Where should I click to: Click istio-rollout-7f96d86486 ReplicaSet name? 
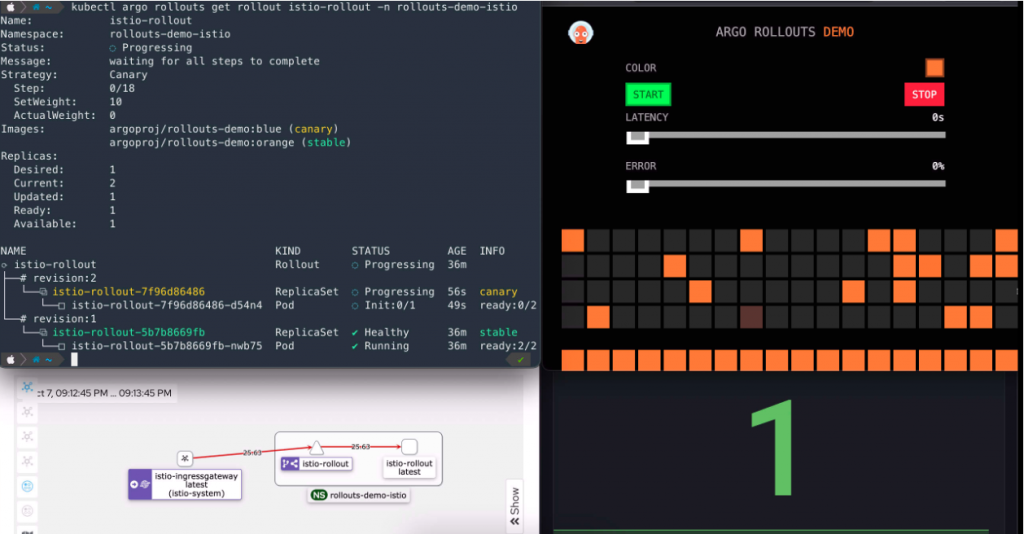click(129, 292)
